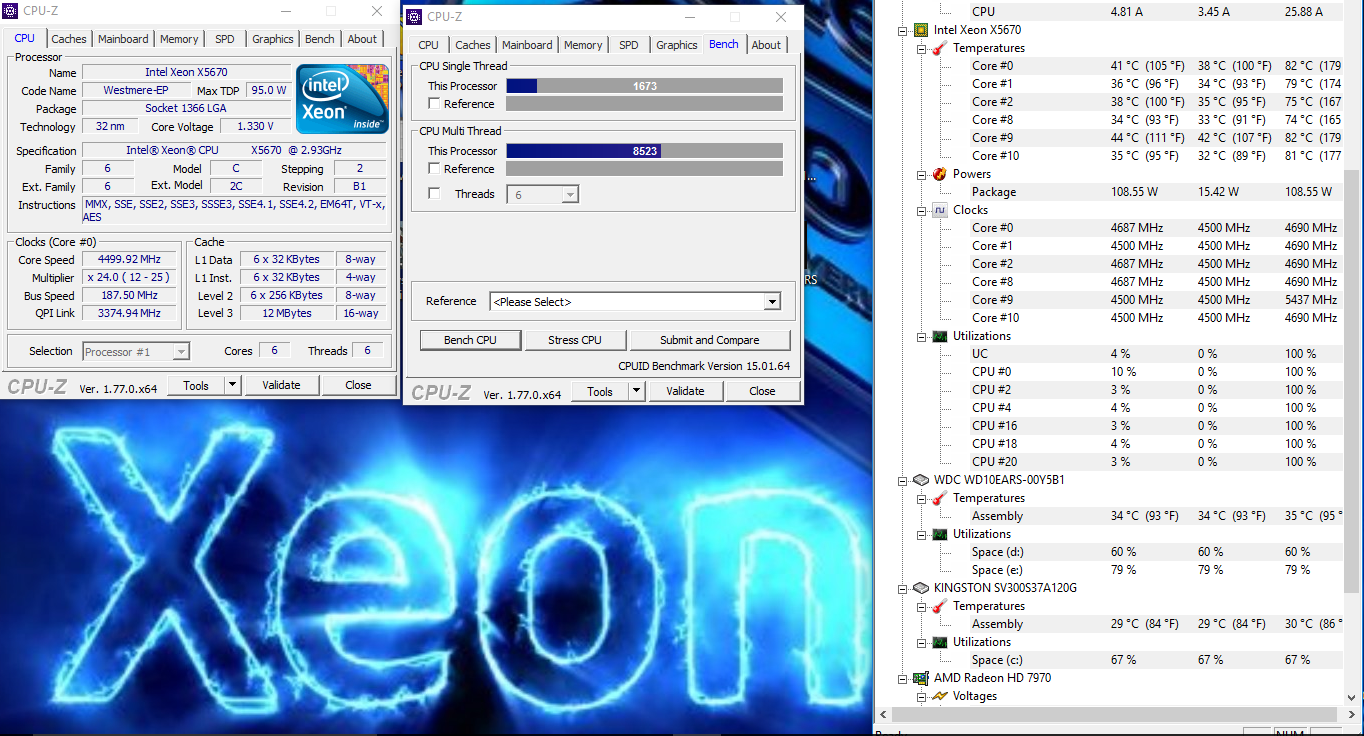This screenshot has height=736, width=1364.
Task: Click the CPU-Z icon in the processor window title bar
Action: pyautogui.click(x=11, y=11)
